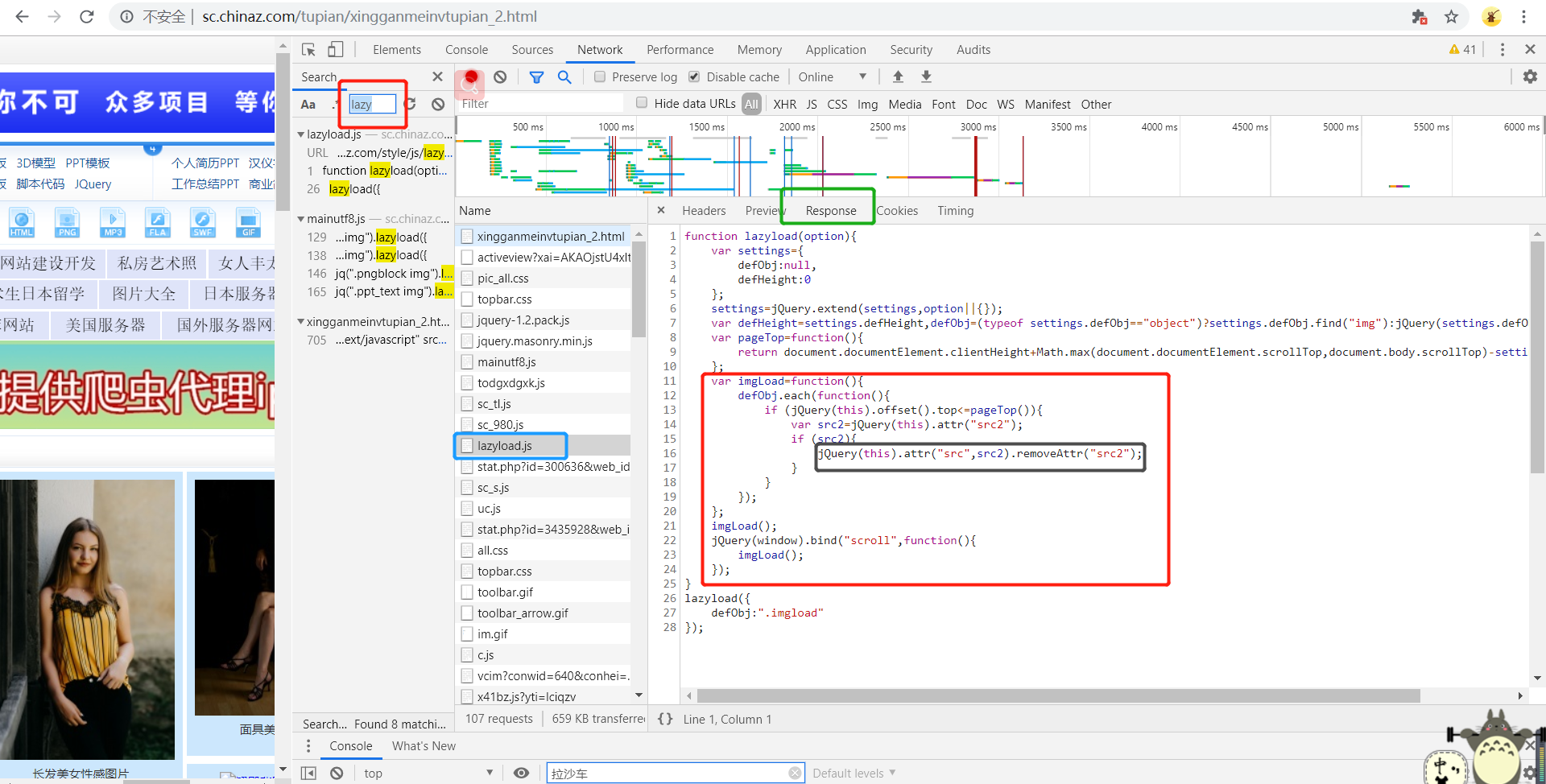The image size is (1546, 784).
Task: Reload the page with the refresh icon
Action: click(x=87, y=16)
